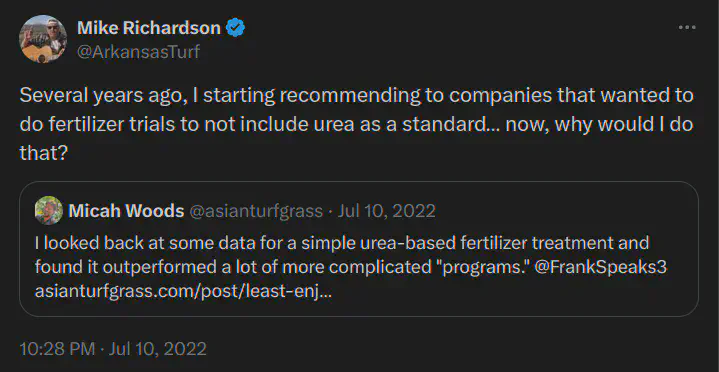Select the main tweet text about urea
719x372 pixels.
(x=356, y=125)
